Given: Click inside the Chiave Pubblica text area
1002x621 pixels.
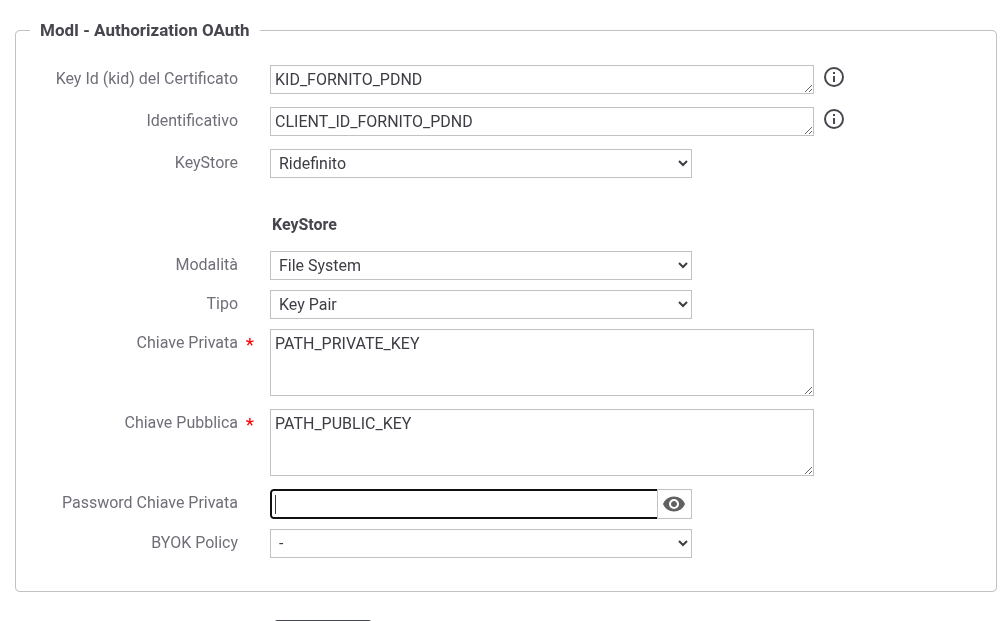Looking at the screenshot, I should (541, 442).
